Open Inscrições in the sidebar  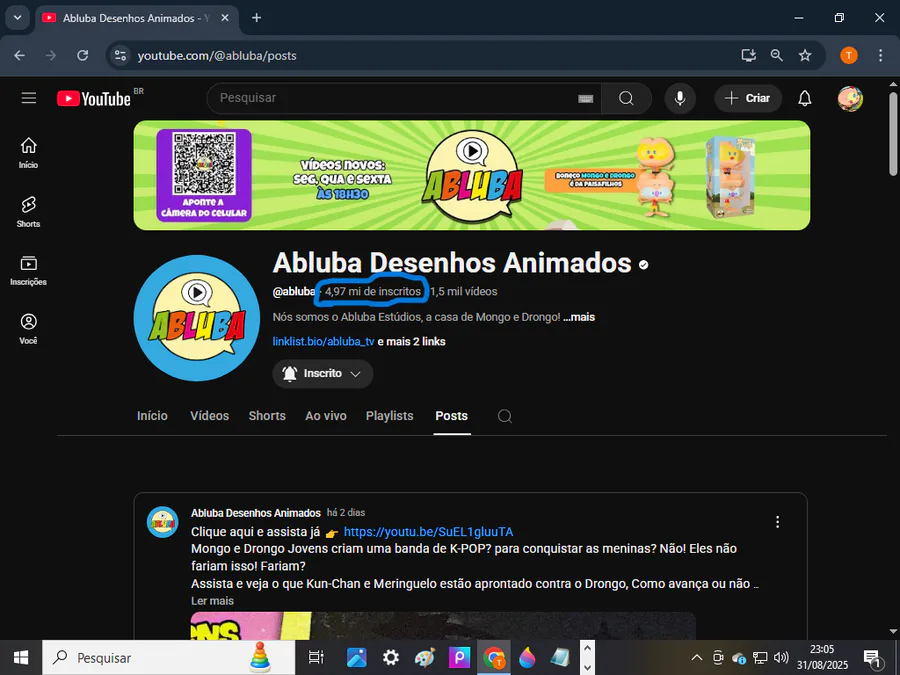click(x=28, y=271)
